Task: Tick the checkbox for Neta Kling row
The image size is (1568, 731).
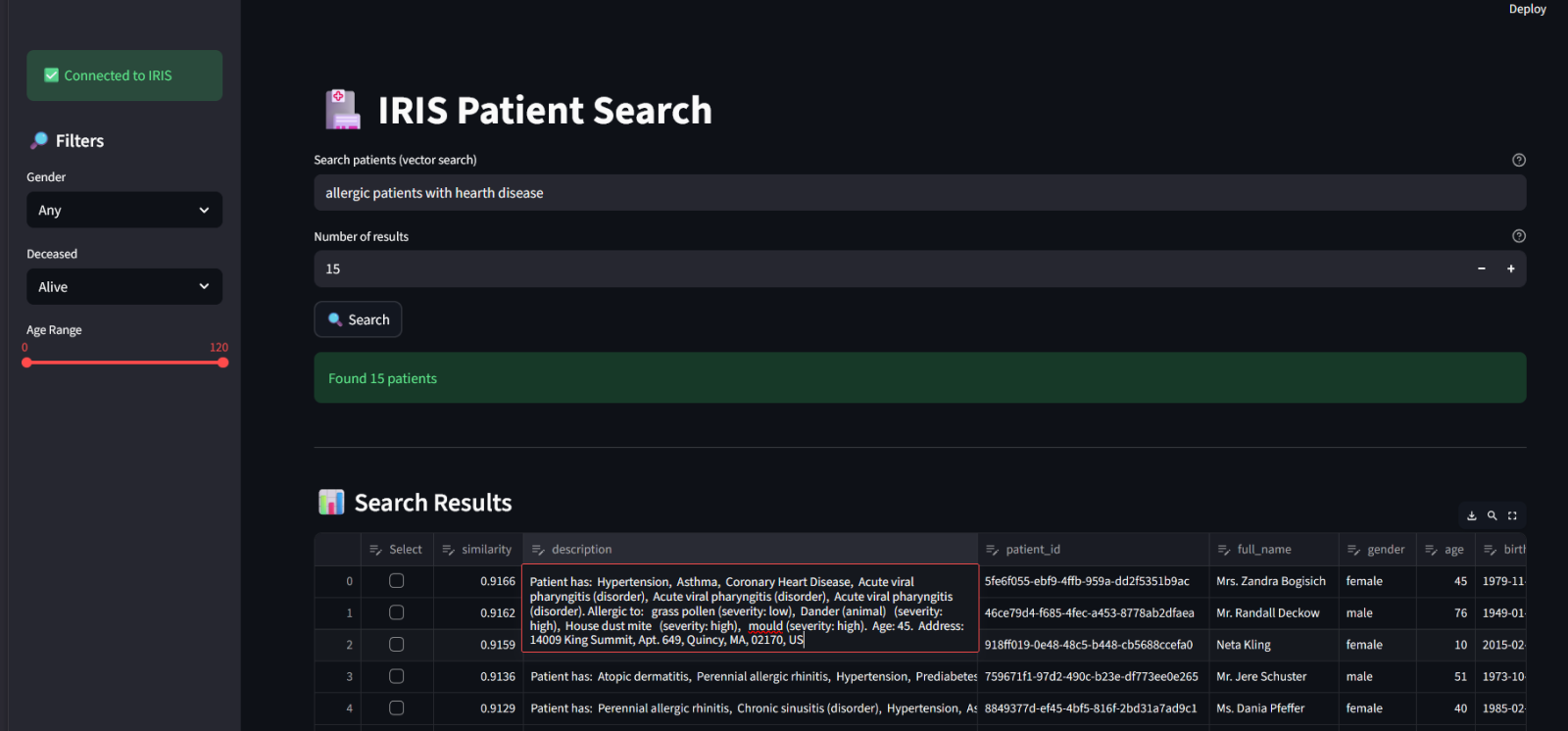Action: (397, 645)
